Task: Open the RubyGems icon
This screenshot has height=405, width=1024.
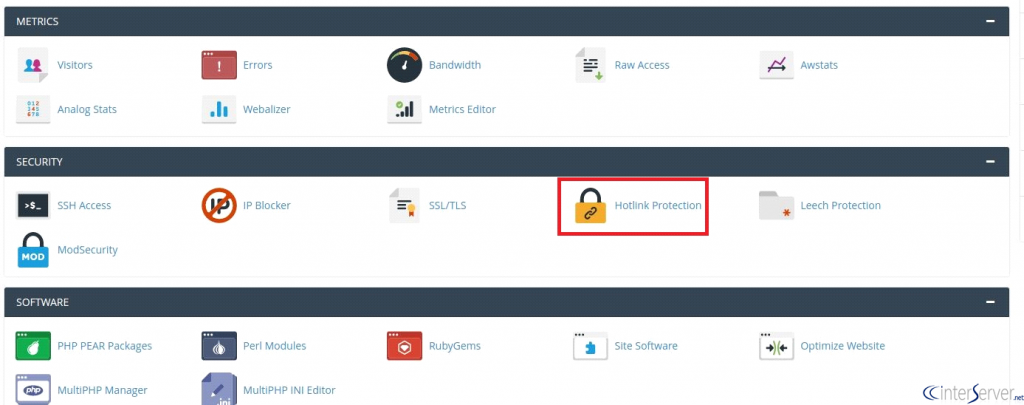Action: tap(404, 346)
